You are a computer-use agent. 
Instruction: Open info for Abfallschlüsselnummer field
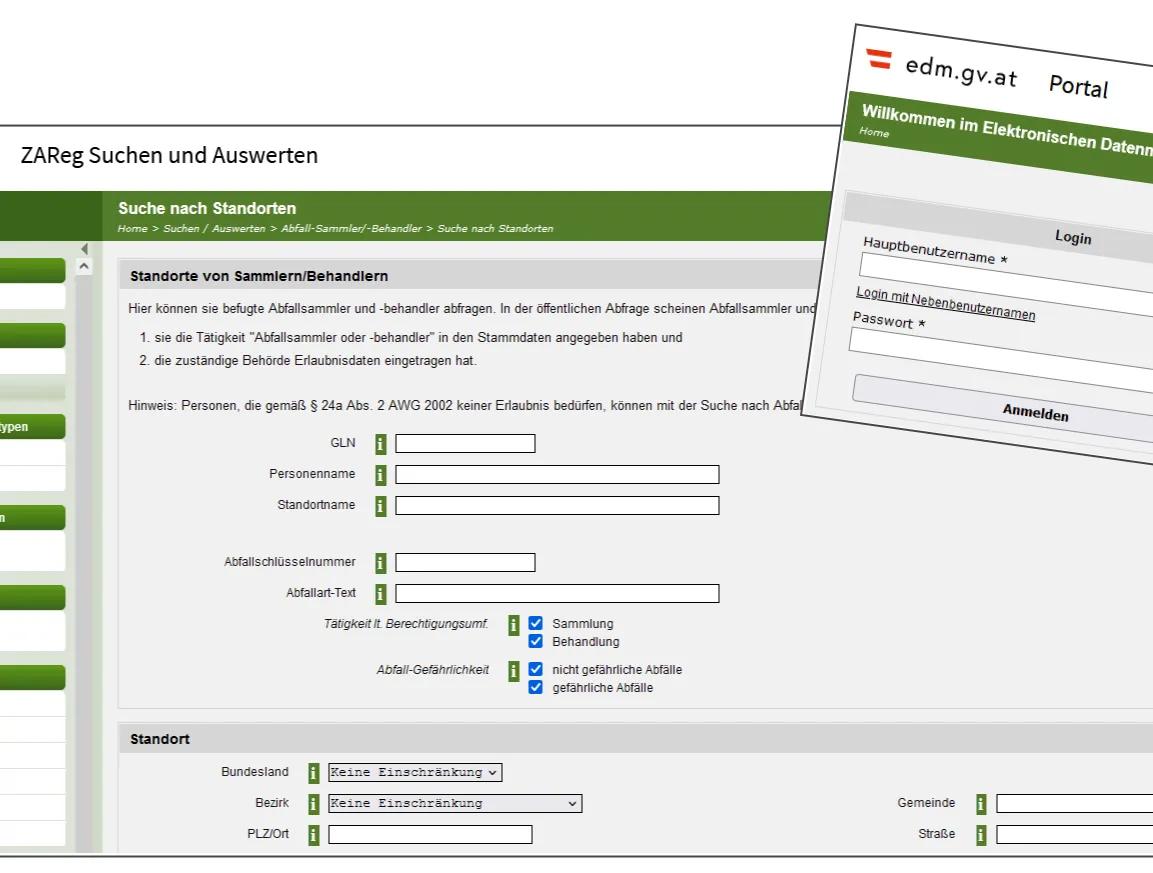(380, 562)
